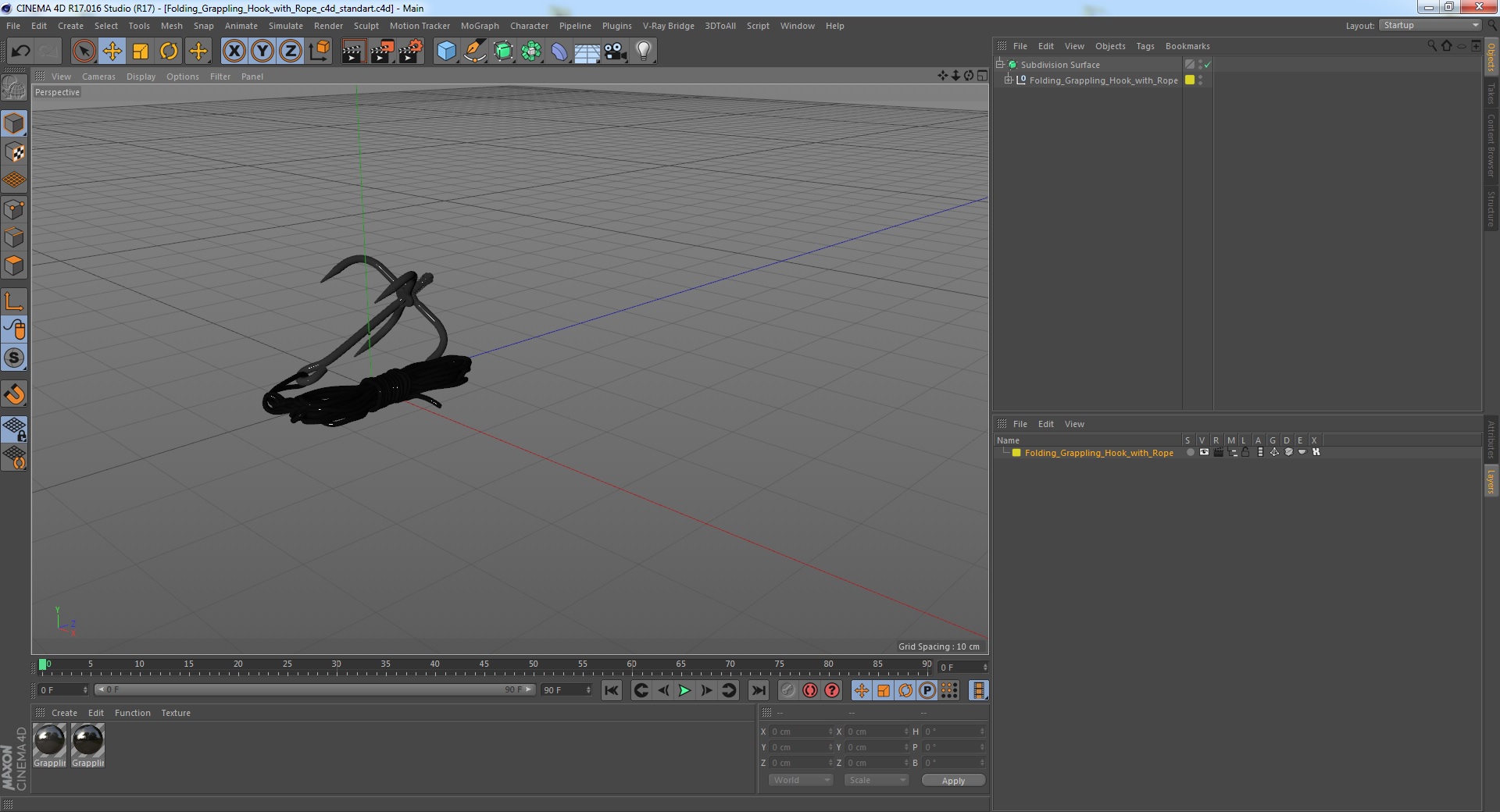1500x812 pixels.
Task: Go to start of animation
Action: point(612,690)
